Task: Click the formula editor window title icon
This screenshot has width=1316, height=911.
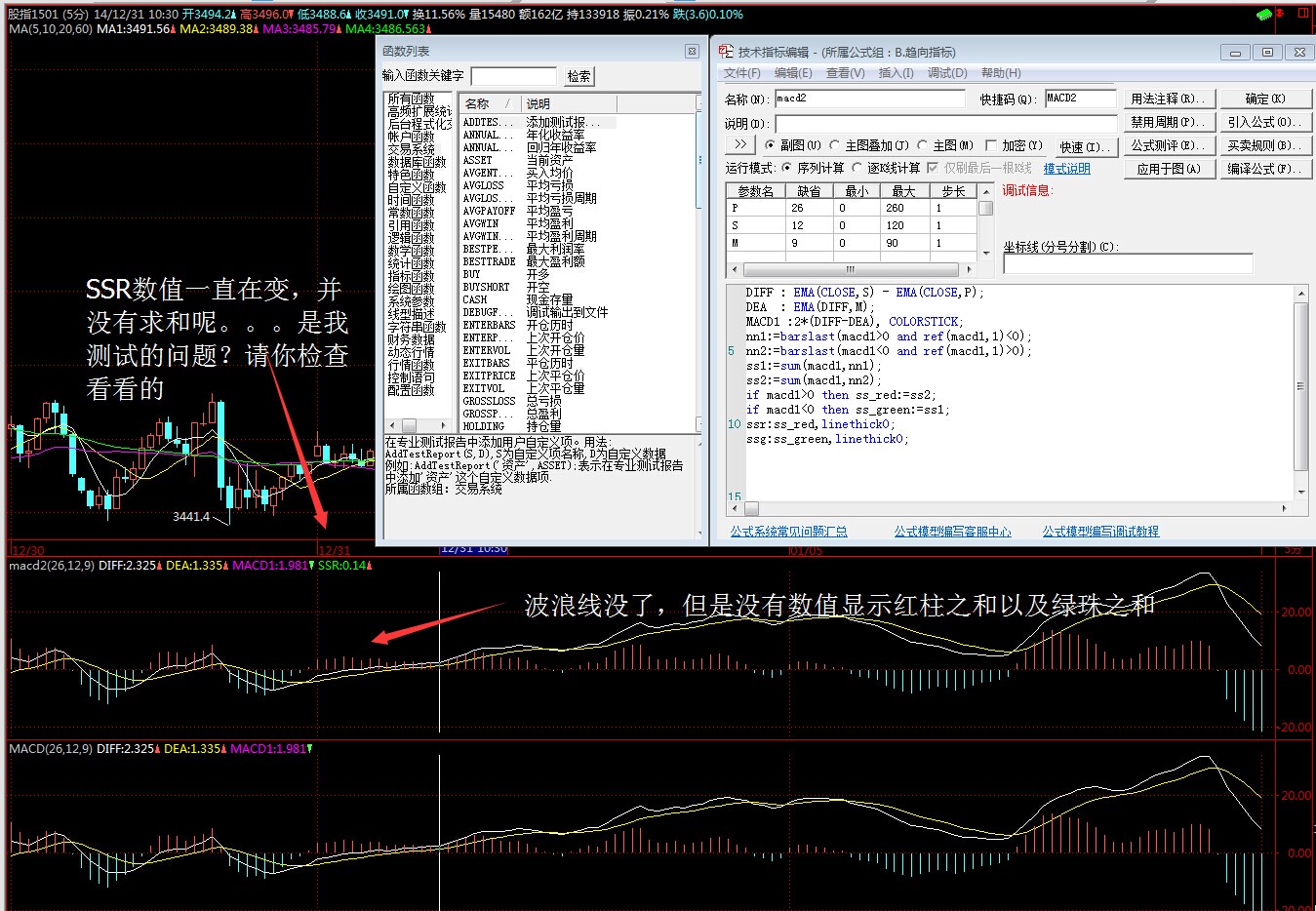Action: click(726, 52)
